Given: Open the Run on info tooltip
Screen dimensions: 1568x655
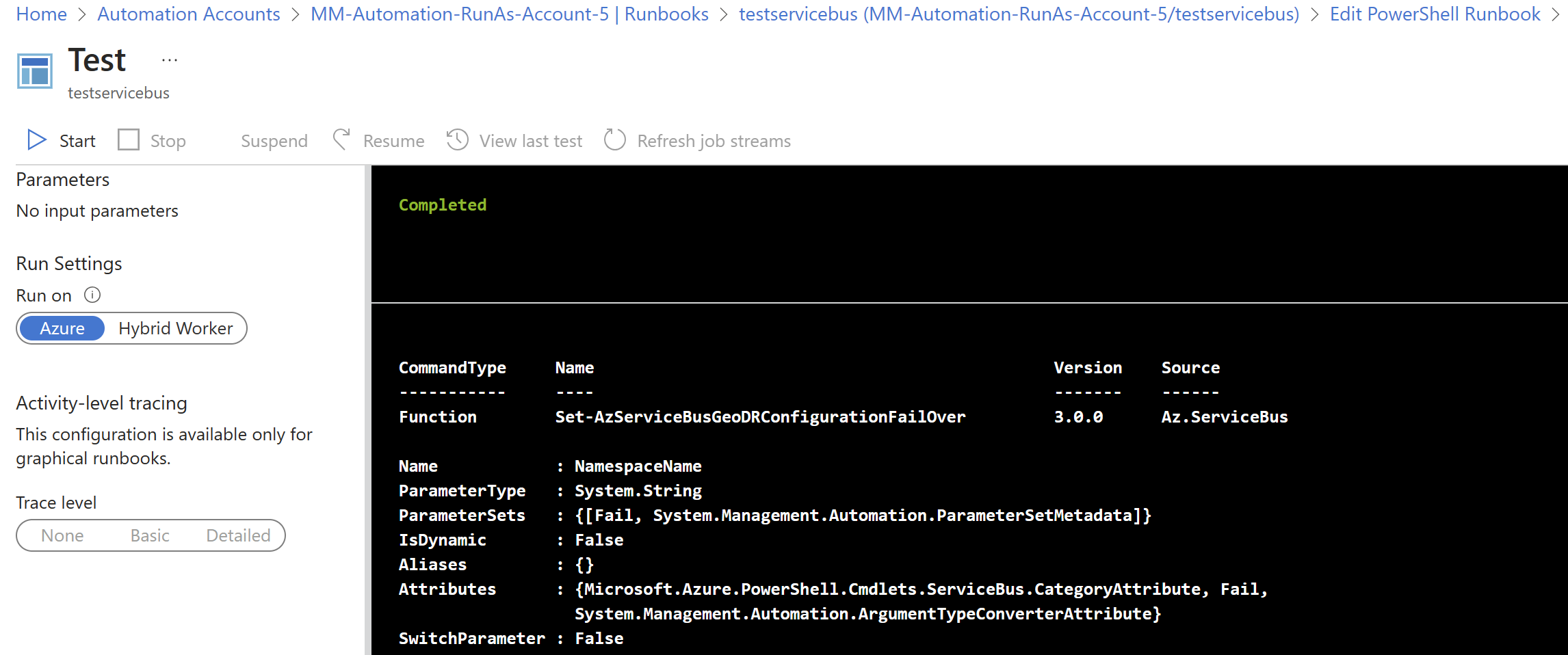Looking at the screenshot, I should (92, 295).
